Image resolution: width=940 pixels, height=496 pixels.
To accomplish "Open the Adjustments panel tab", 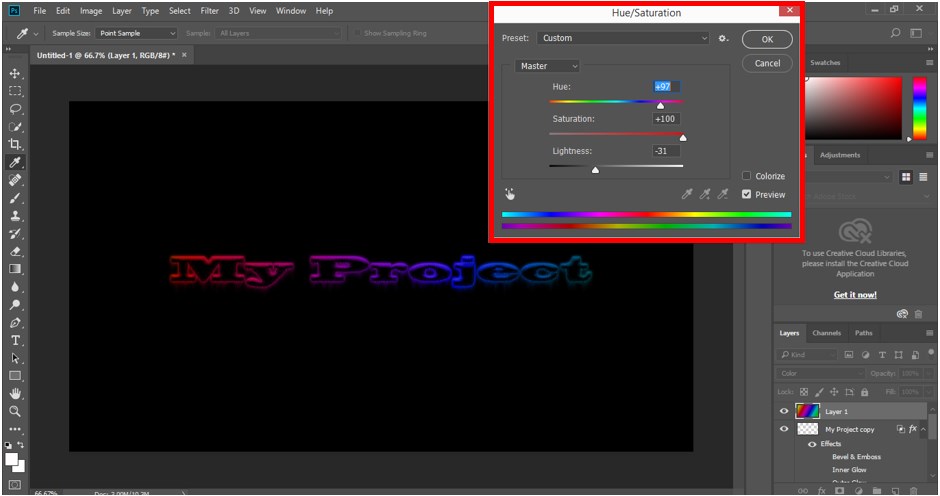I will pos(840,155).
